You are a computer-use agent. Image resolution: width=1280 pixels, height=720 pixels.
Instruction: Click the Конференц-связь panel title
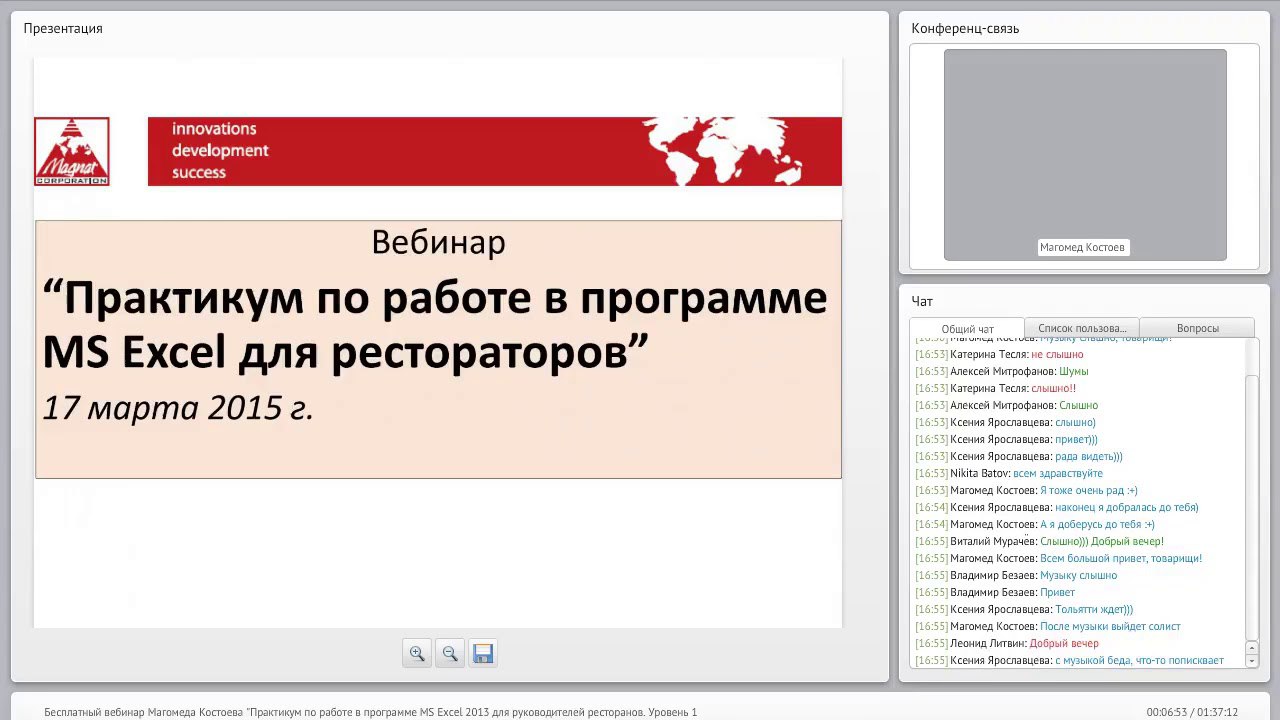pos(965,28)
